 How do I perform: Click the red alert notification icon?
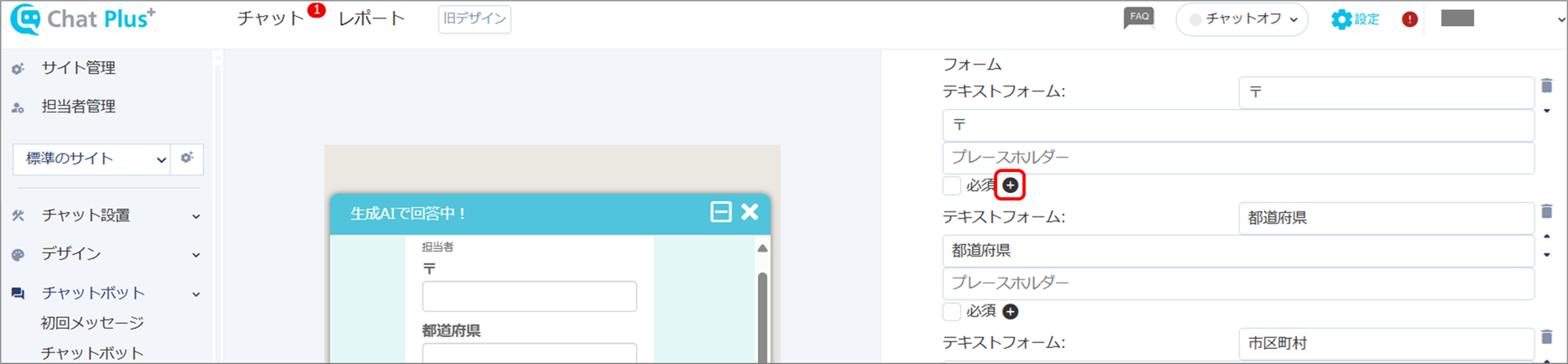pos(1409,19)
